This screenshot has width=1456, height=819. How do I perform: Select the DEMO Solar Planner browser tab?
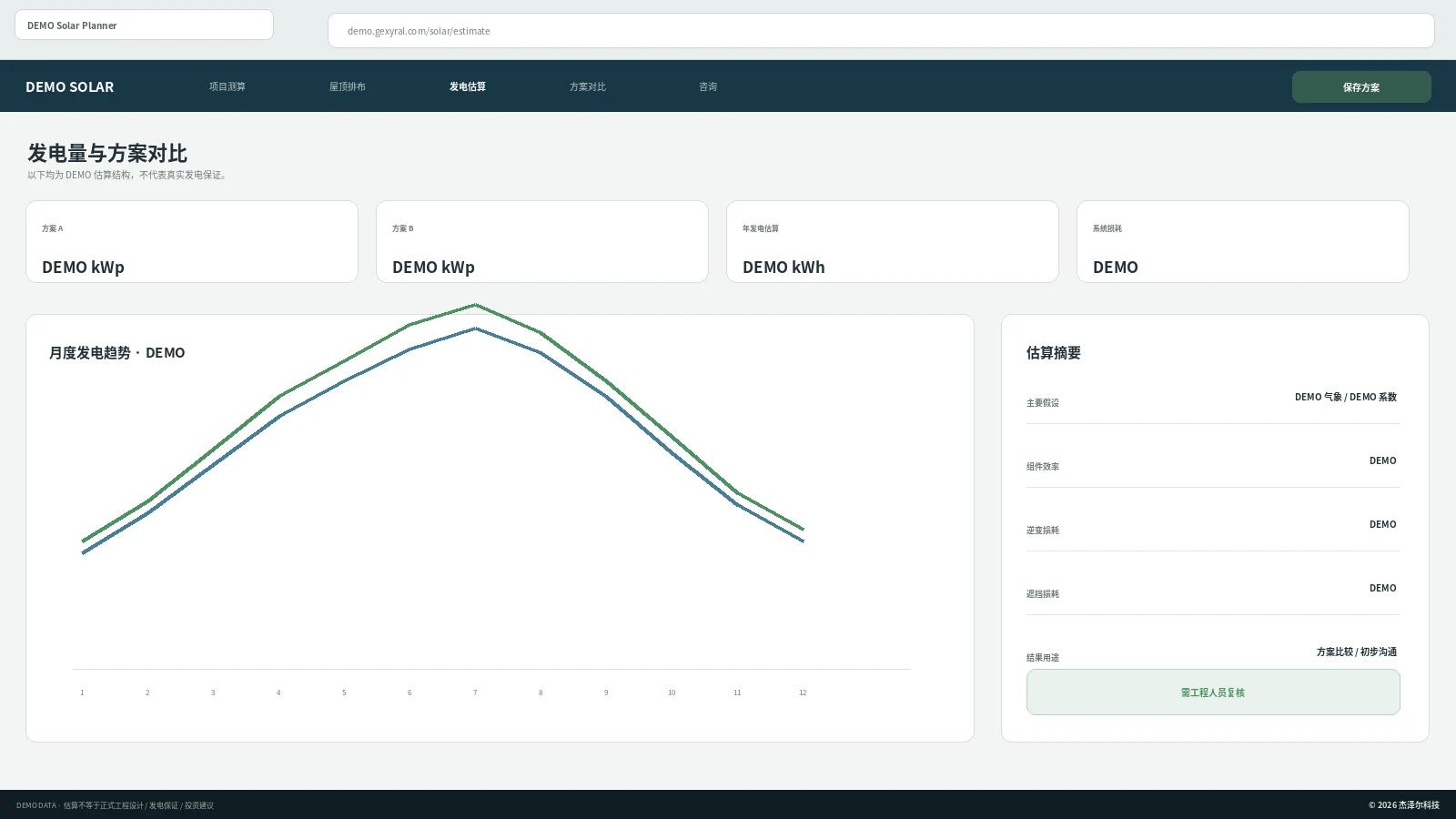[144, 25]
